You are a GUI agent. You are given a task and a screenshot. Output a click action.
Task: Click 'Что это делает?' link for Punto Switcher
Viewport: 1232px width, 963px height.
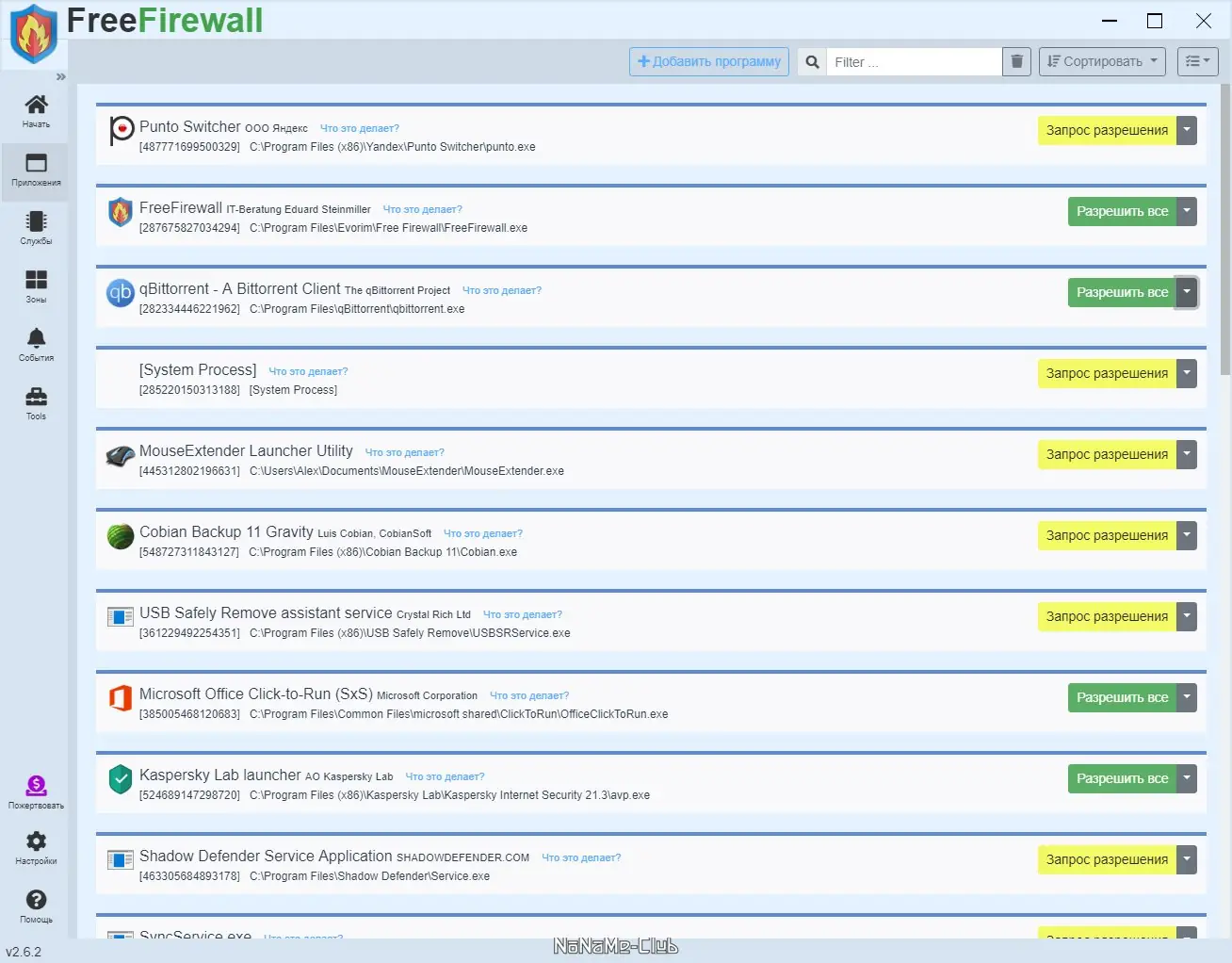360,129
